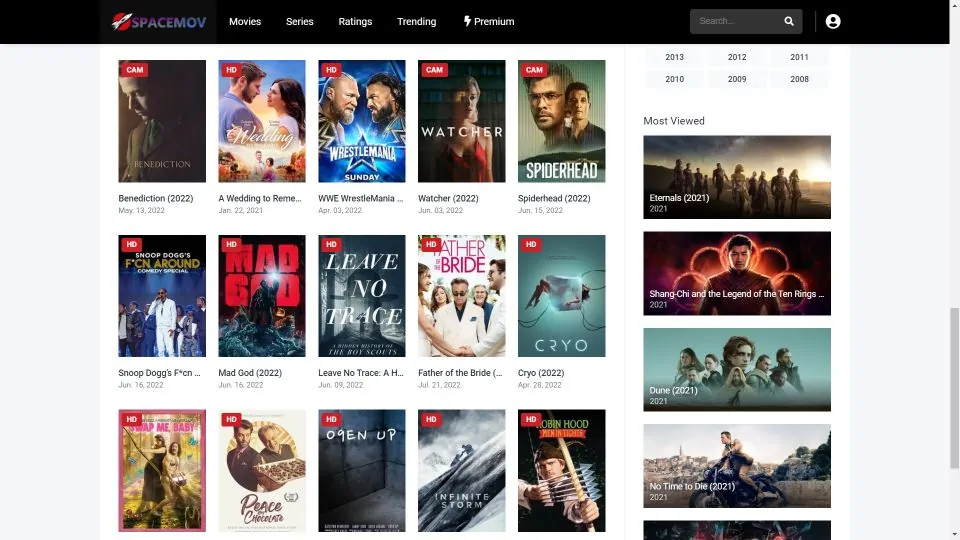Viewport: 960px width, 540px height.
Task: Click the HD badge on Cryo
Action: pos(531,244)
